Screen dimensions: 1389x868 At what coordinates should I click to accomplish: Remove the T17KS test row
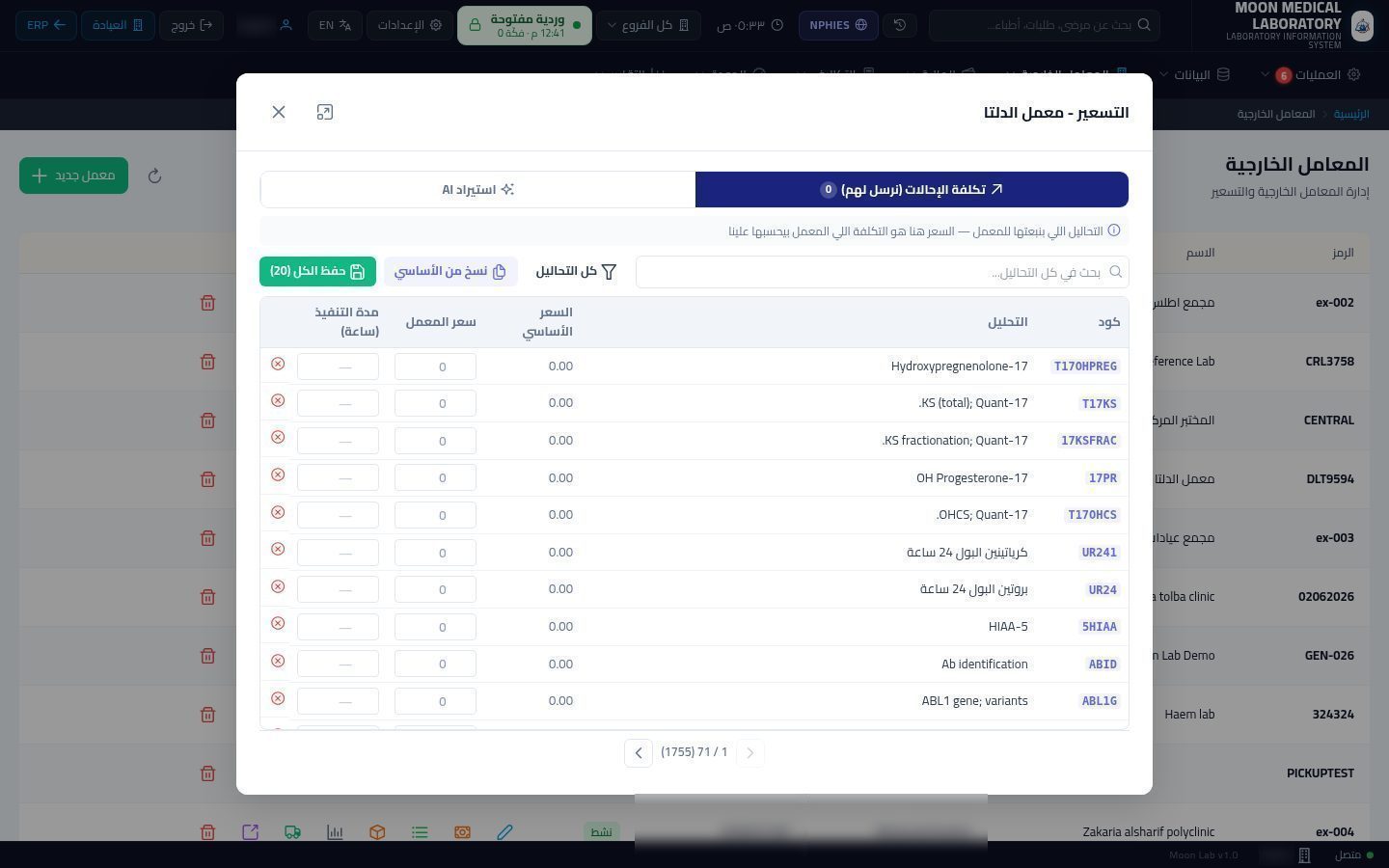pos(278,400)
